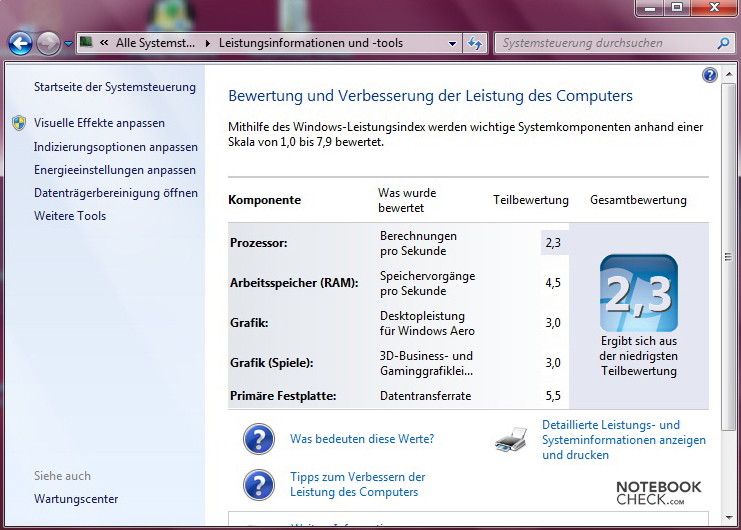Select the 'Arbeitsspeicher (RAM):' row label
The image size is (741, 530).
coord(294,283)
